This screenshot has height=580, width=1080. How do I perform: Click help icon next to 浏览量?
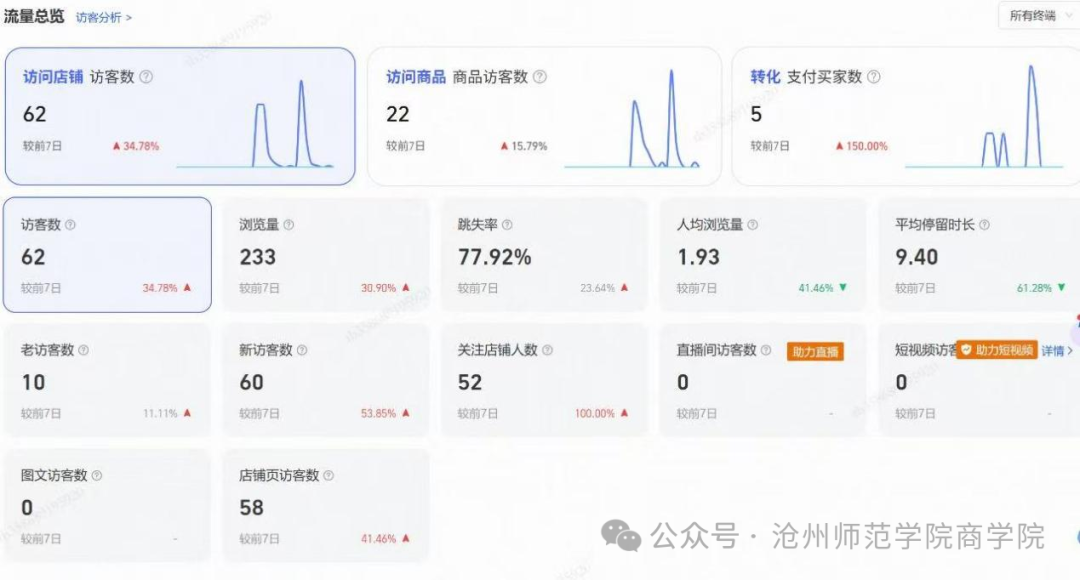tap(289, 225)
